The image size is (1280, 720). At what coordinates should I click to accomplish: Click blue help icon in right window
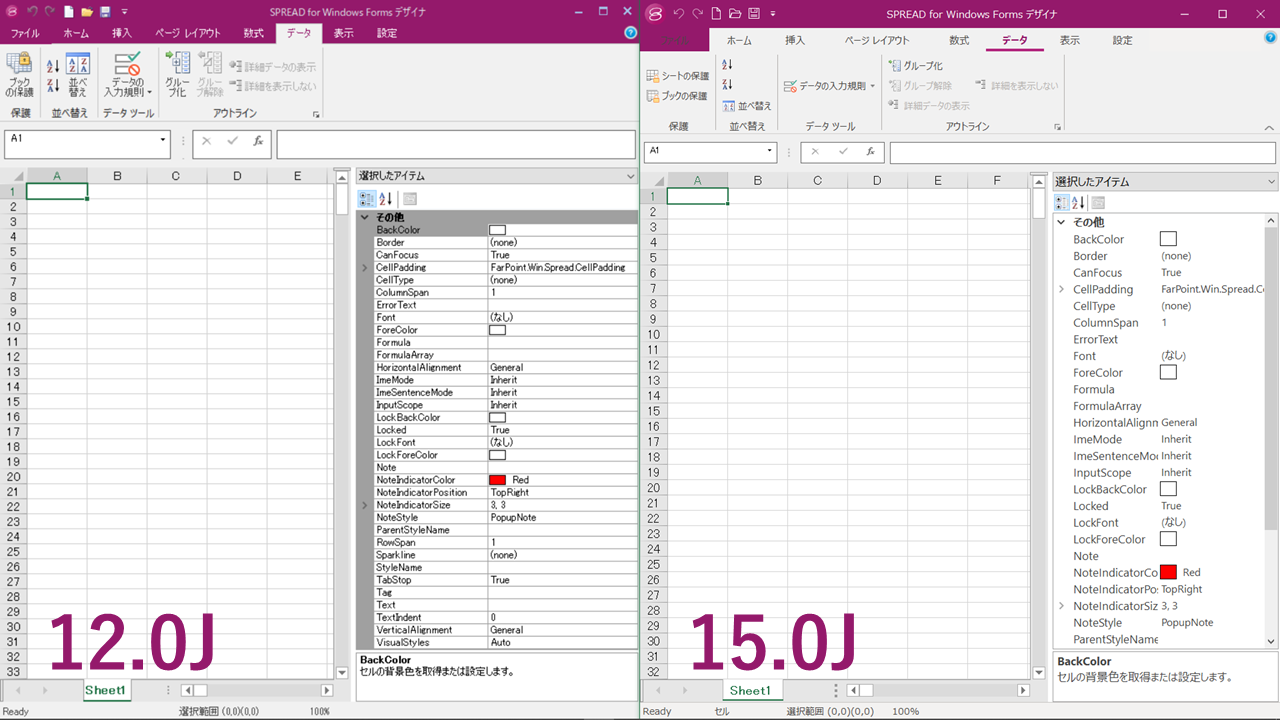point(1268,35)
